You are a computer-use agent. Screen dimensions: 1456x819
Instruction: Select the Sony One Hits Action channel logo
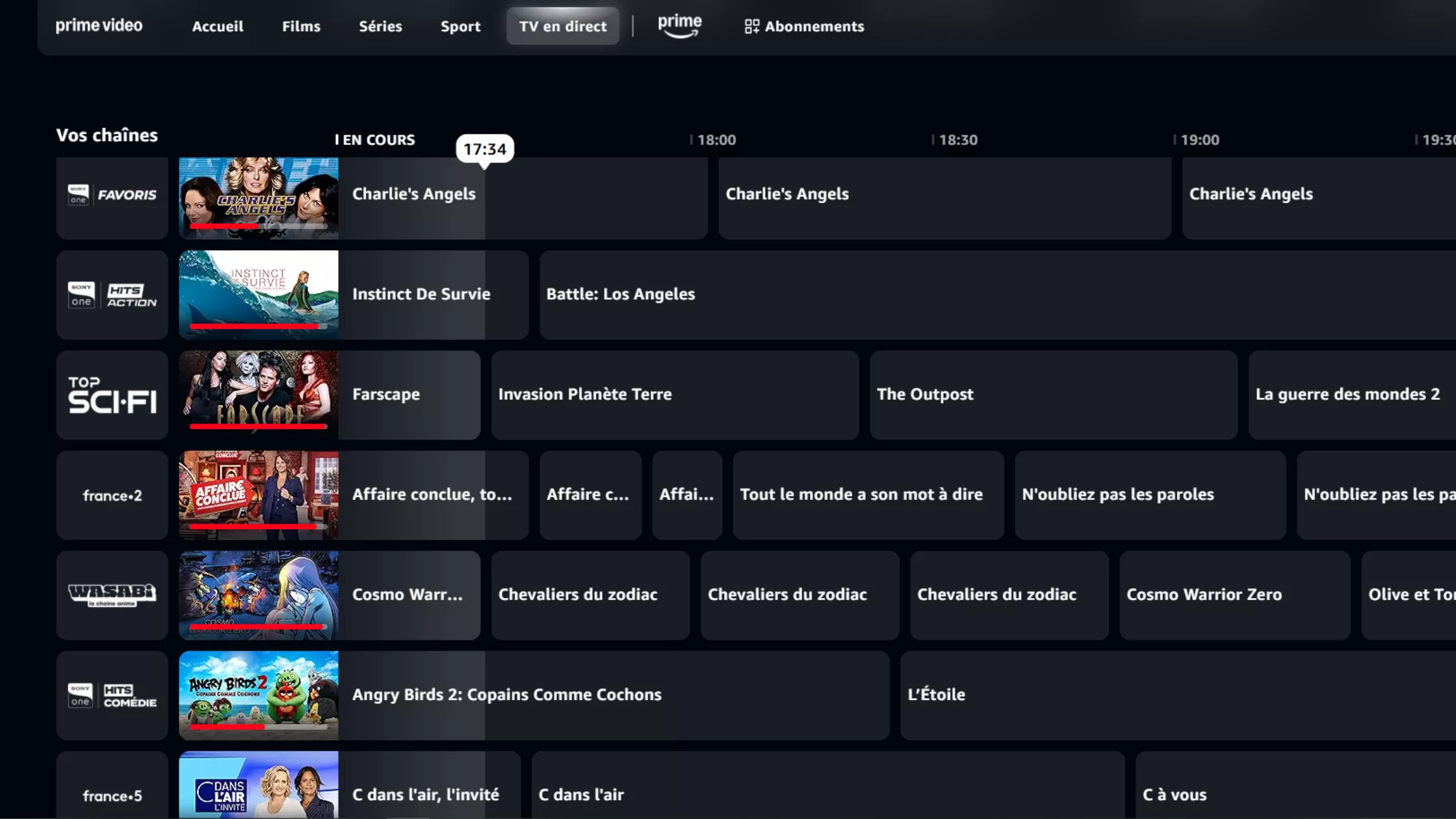pos(112,294)
